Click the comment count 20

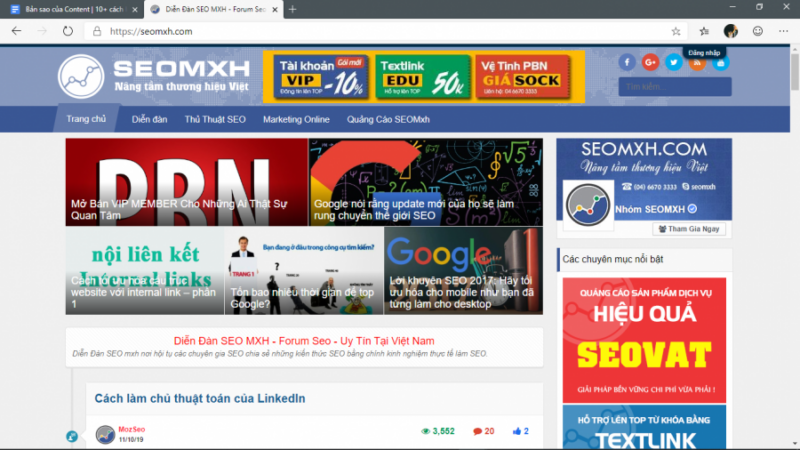484,431
